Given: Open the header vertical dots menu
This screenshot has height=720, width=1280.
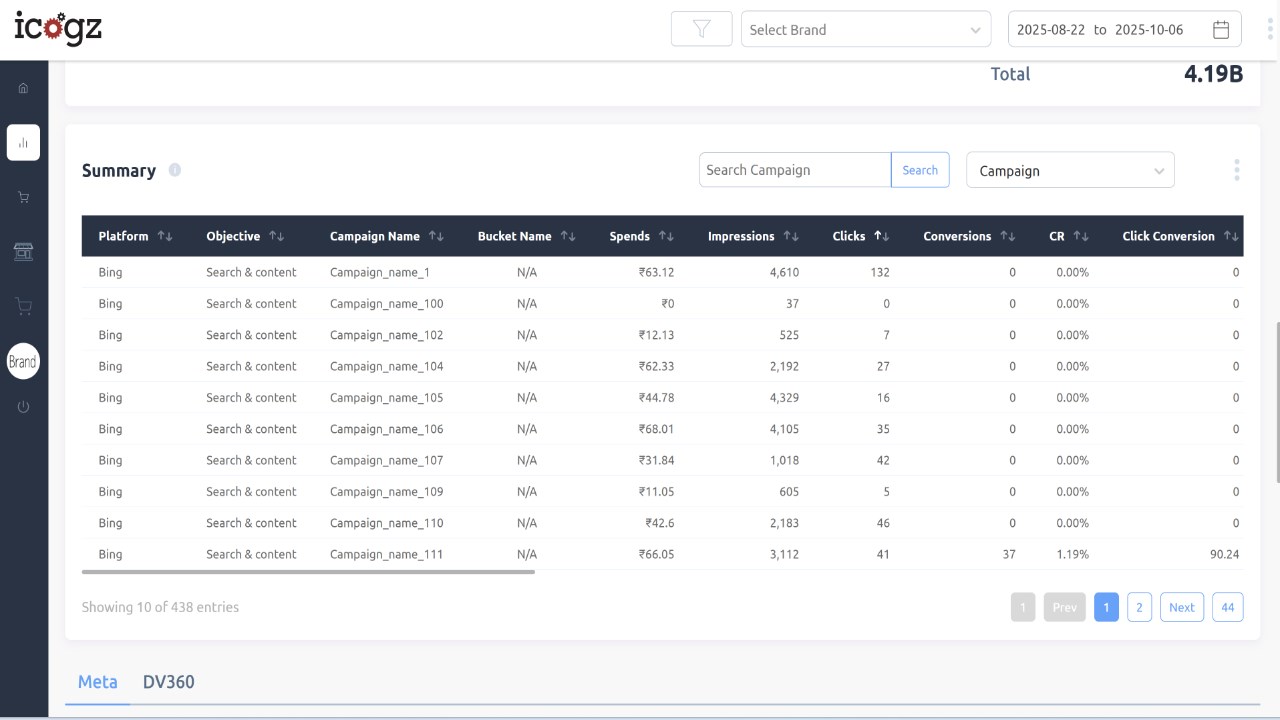Looking at the screenshot, I should 1270,29.
